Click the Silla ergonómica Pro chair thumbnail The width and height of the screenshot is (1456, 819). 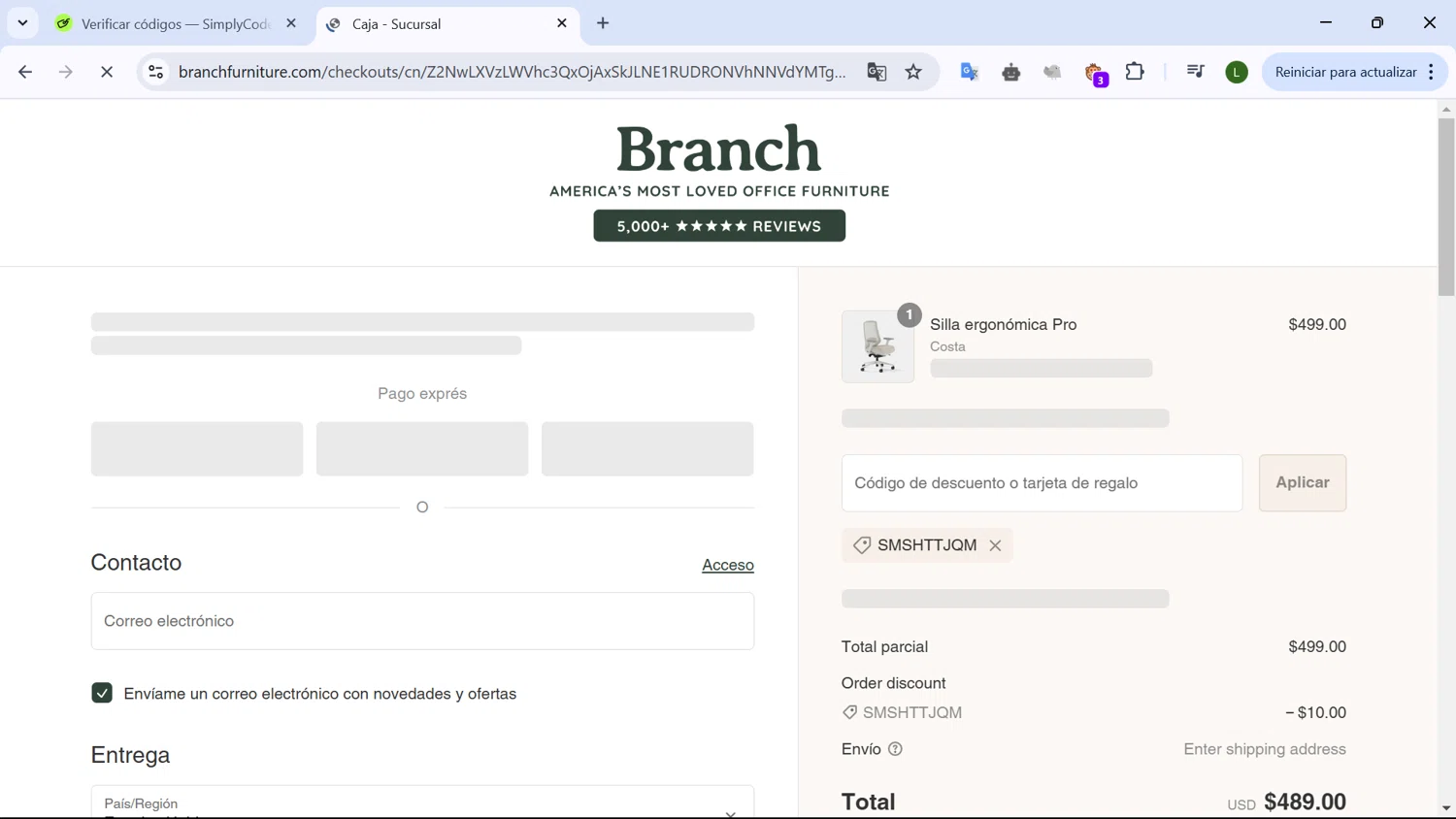(x=877, y=346)
